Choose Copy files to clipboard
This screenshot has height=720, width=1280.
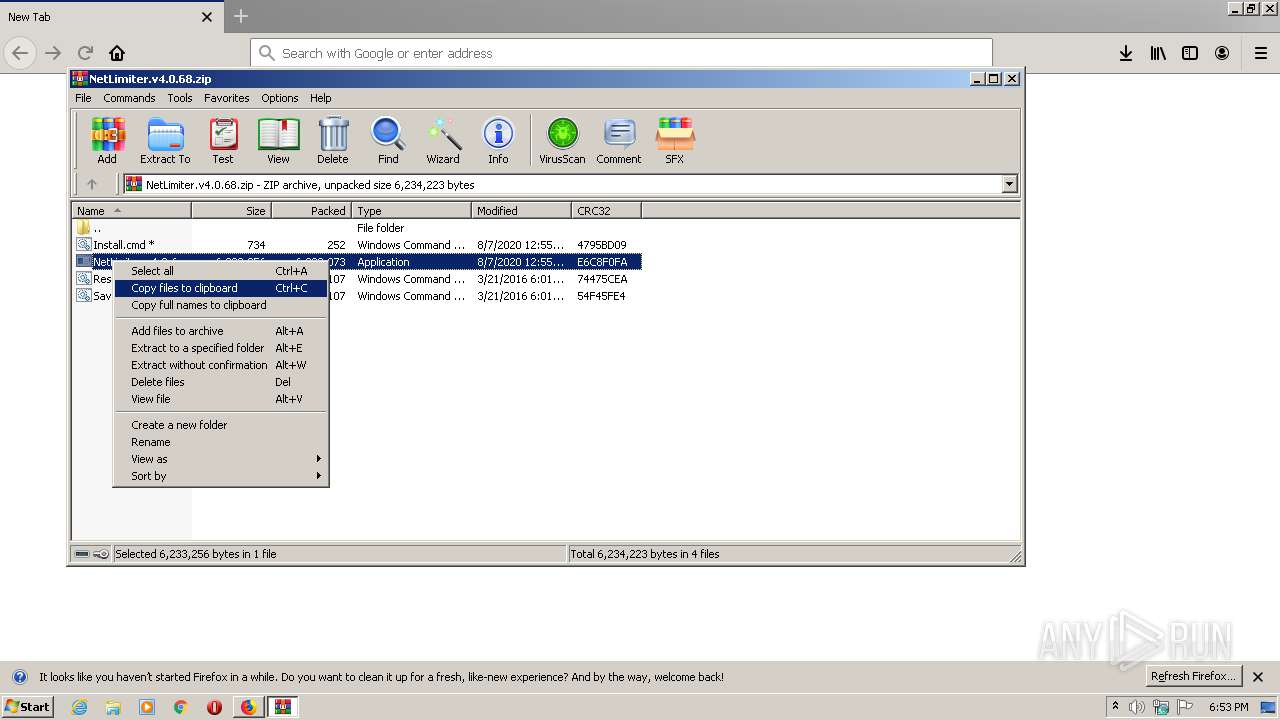[x=221, y=288]
